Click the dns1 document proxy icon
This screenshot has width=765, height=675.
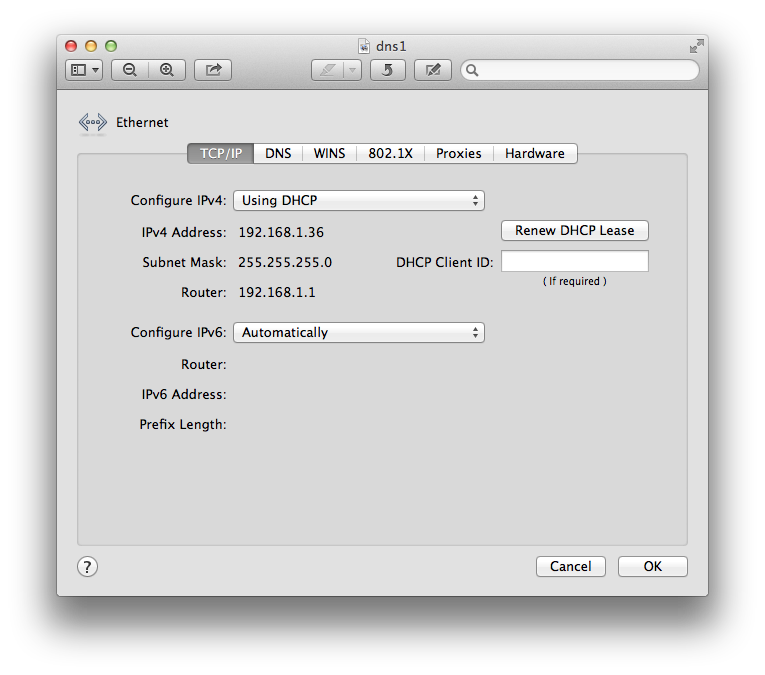(x=364, y=46)
